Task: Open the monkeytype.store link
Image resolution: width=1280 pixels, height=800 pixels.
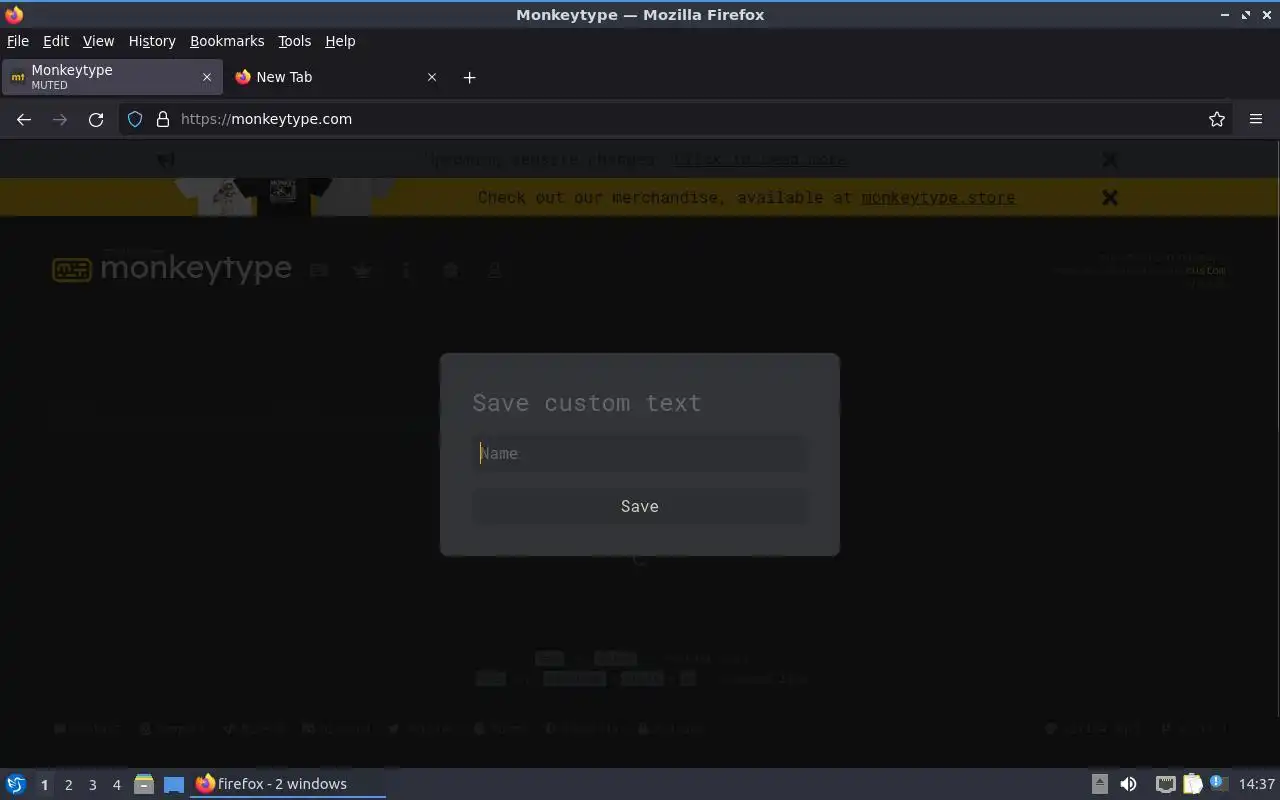Action: point(938,197)
